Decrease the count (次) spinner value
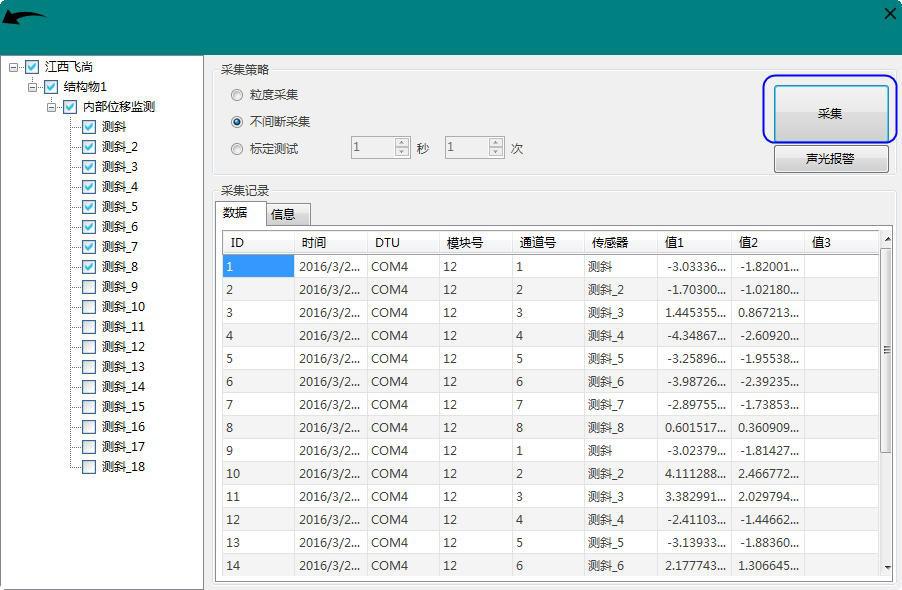The height and width of the screenshot is (590, 902). point(496,152)
